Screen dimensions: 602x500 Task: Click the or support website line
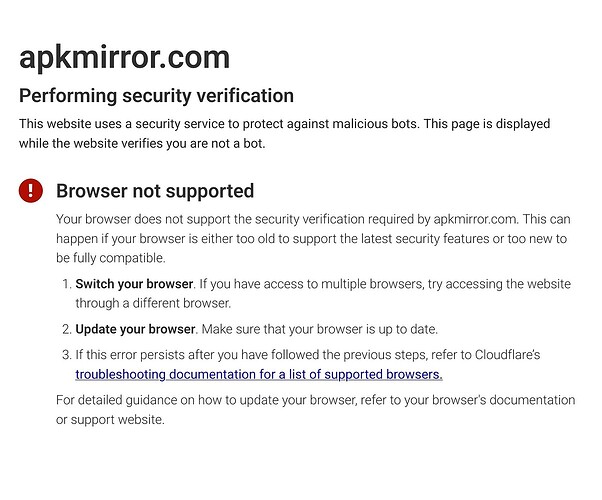tap(110, 420)
